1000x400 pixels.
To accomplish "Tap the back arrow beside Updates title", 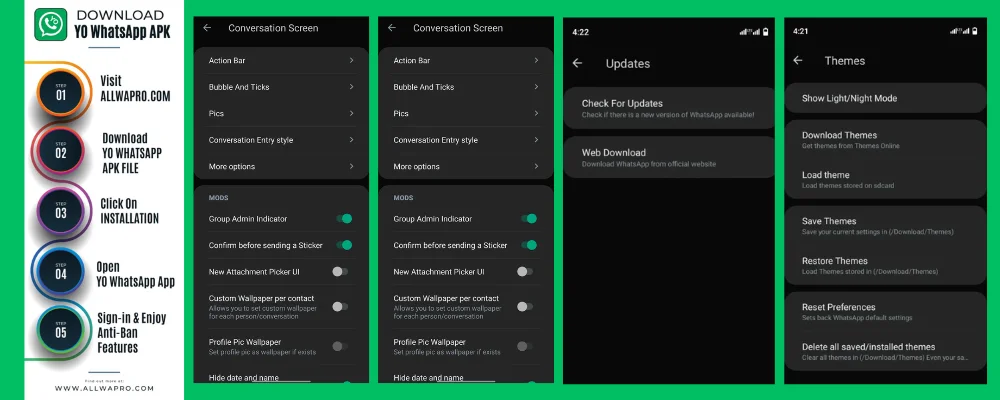I will (577, 63).
